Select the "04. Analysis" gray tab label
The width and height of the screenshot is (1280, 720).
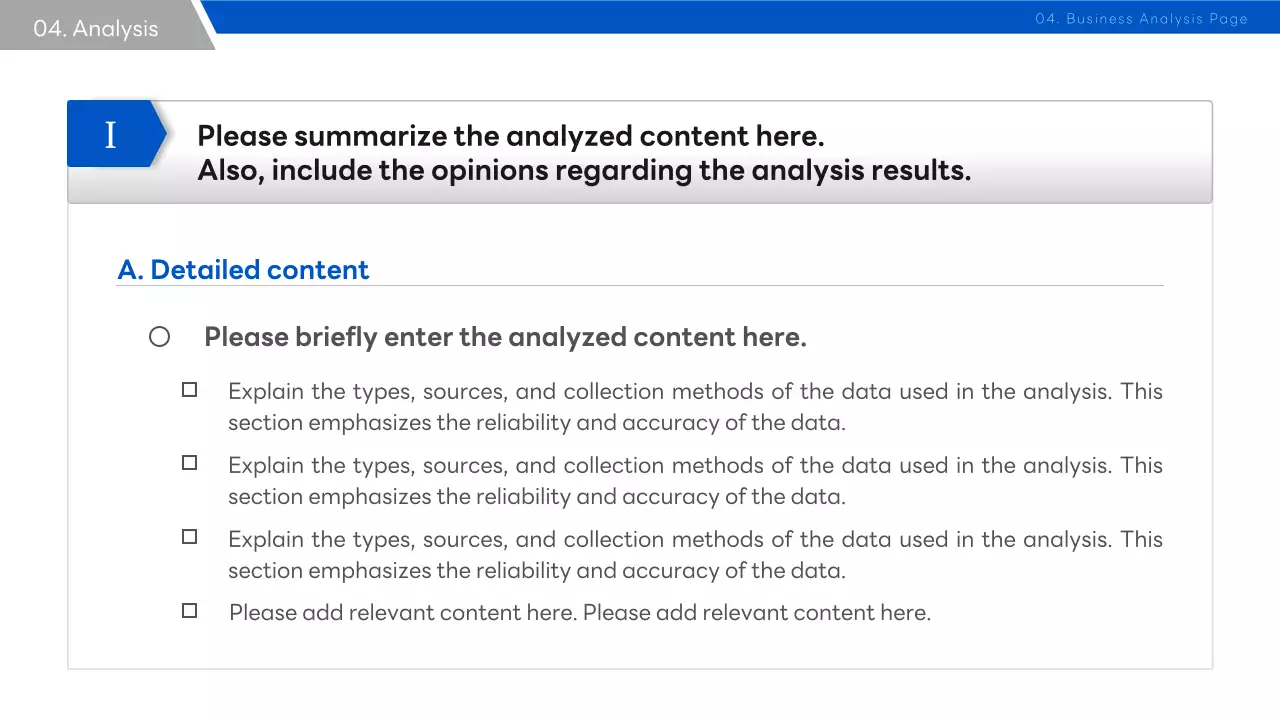click(x=95, y=29)
